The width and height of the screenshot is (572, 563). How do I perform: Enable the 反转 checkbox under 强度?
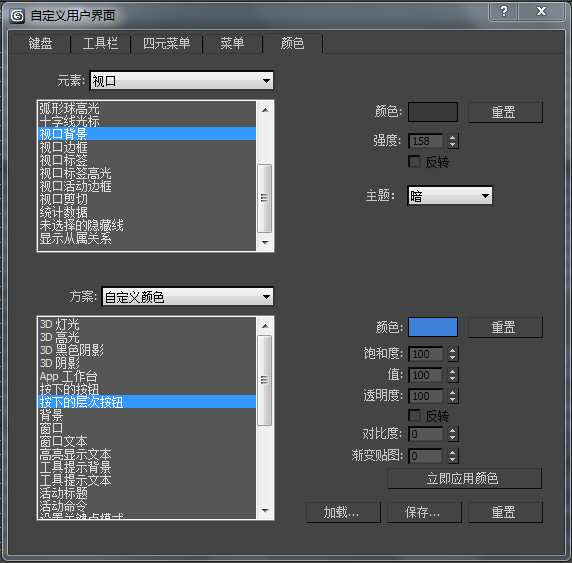(414, 162)
